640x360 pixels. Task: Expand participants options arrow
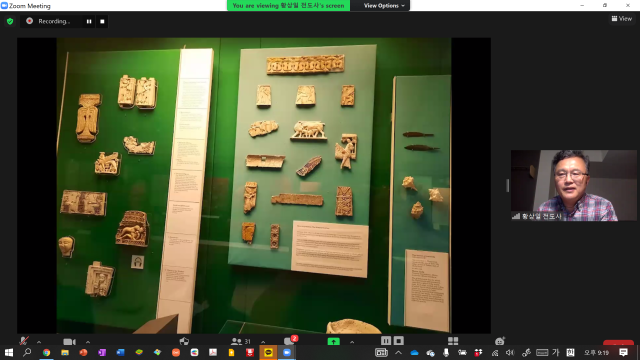[x=263, y=342]
